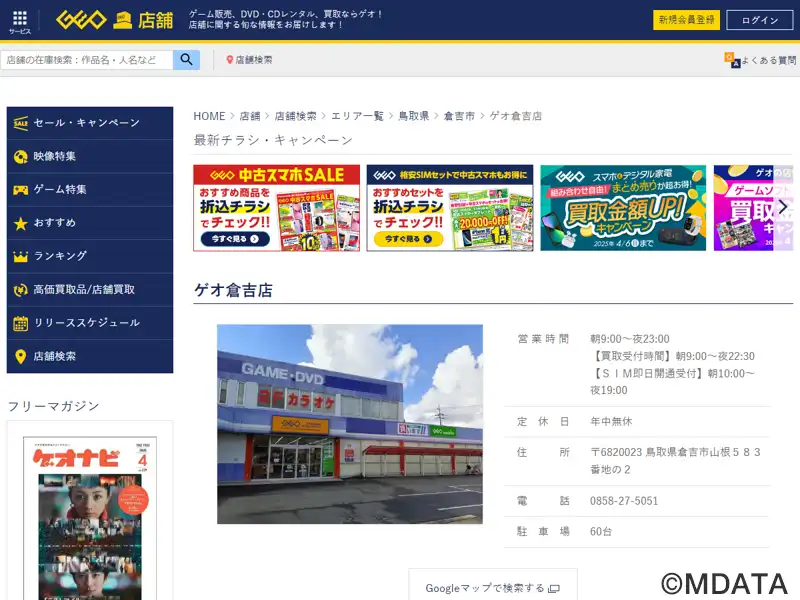This screenshot has width=800, height=600.
Task: Open sidebar 店舗検索 menu item
Action: click(90, 356)
